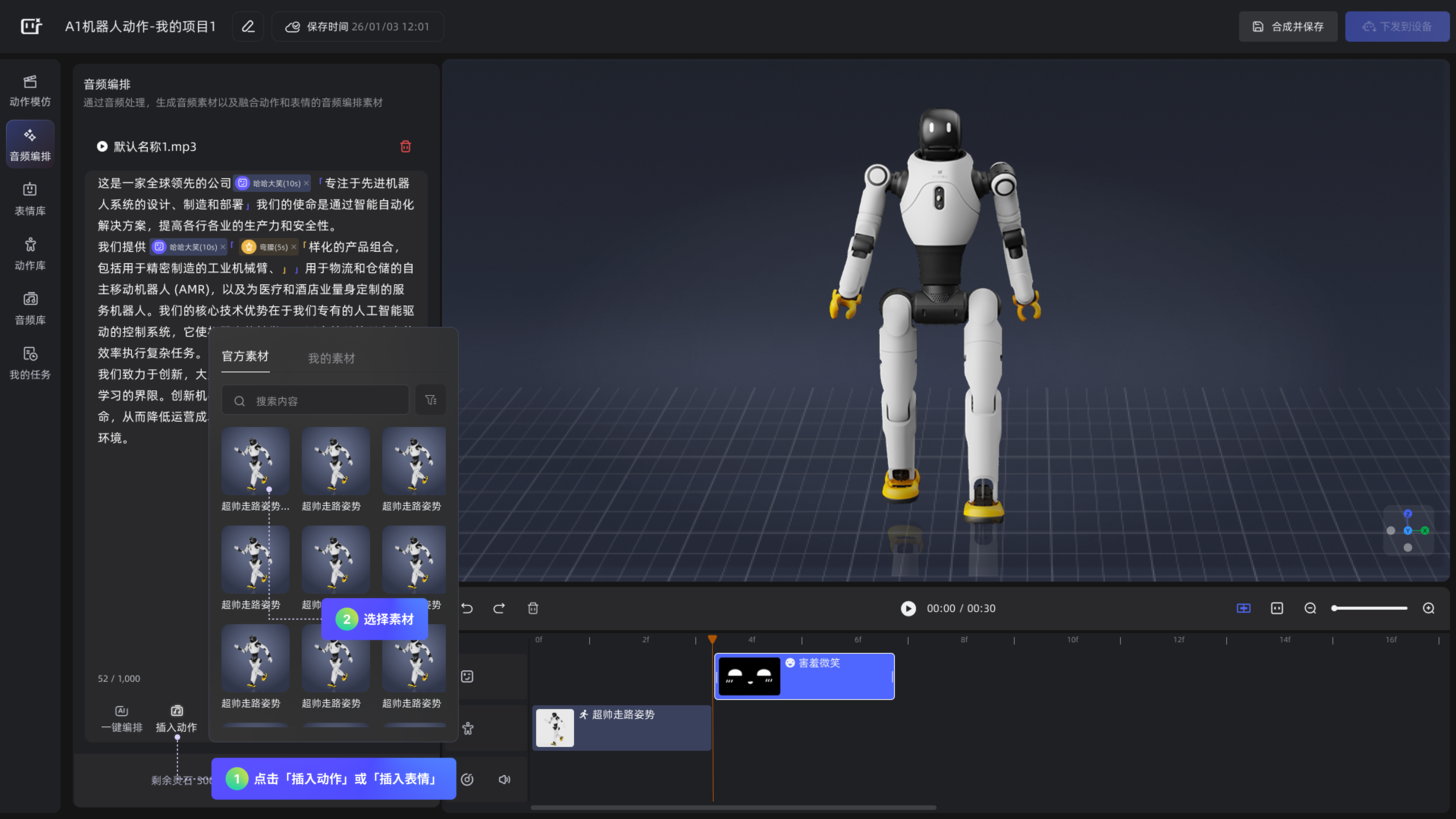This screenshot has width=1456, height=819.
Task: Click the timeline zoom-in magnifier
Action: tap(1428, 608)
